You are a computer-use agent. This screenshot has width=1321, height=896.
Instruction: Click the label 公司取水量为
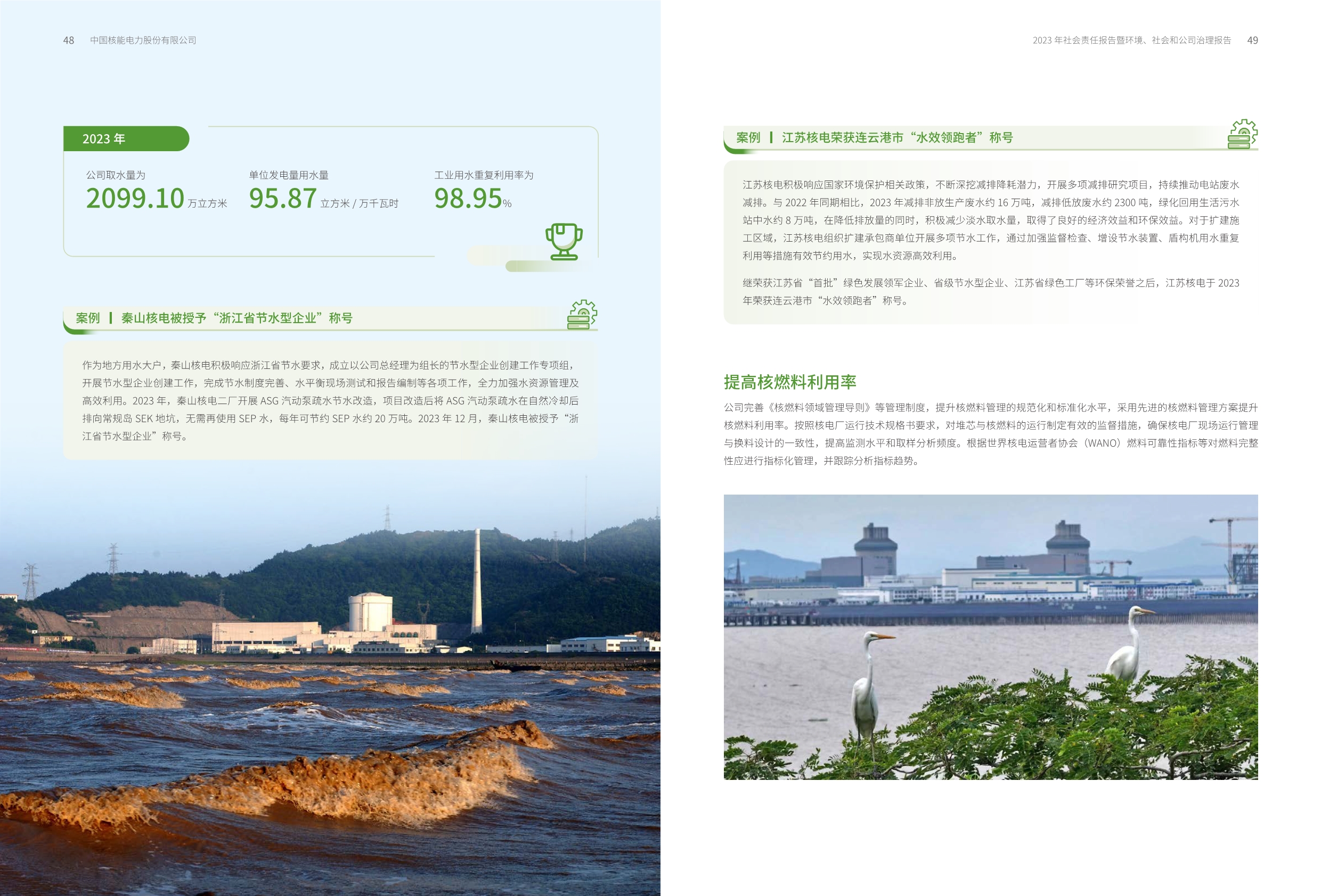tap(116, 175)
